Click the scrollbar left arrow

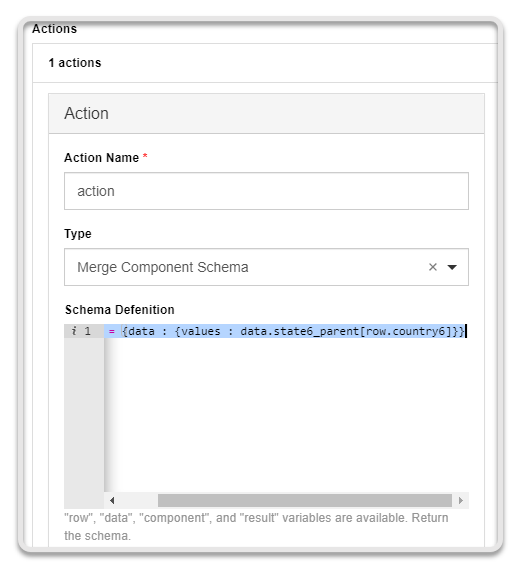pyautogui.click(x=112, y=500)
